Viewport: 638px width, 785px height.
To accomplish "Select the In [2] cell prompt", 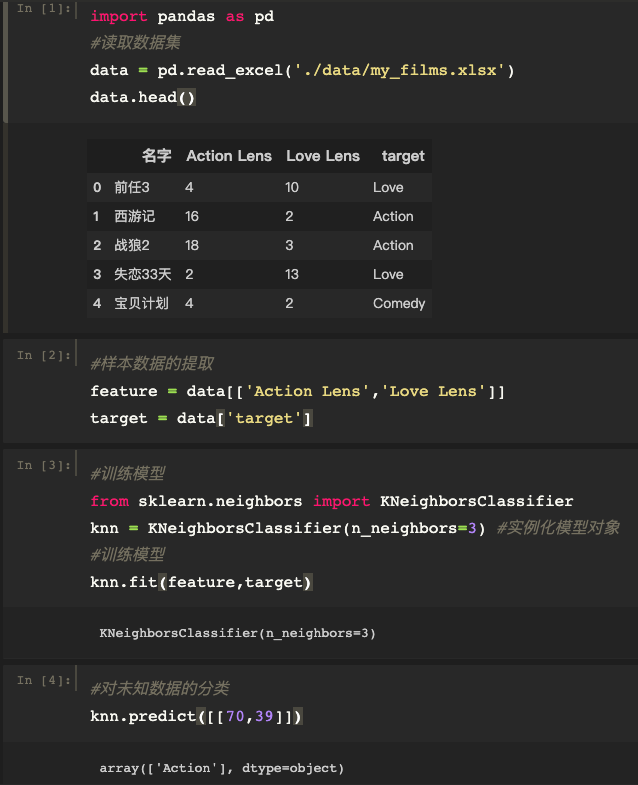I will (x=44, y=355).
